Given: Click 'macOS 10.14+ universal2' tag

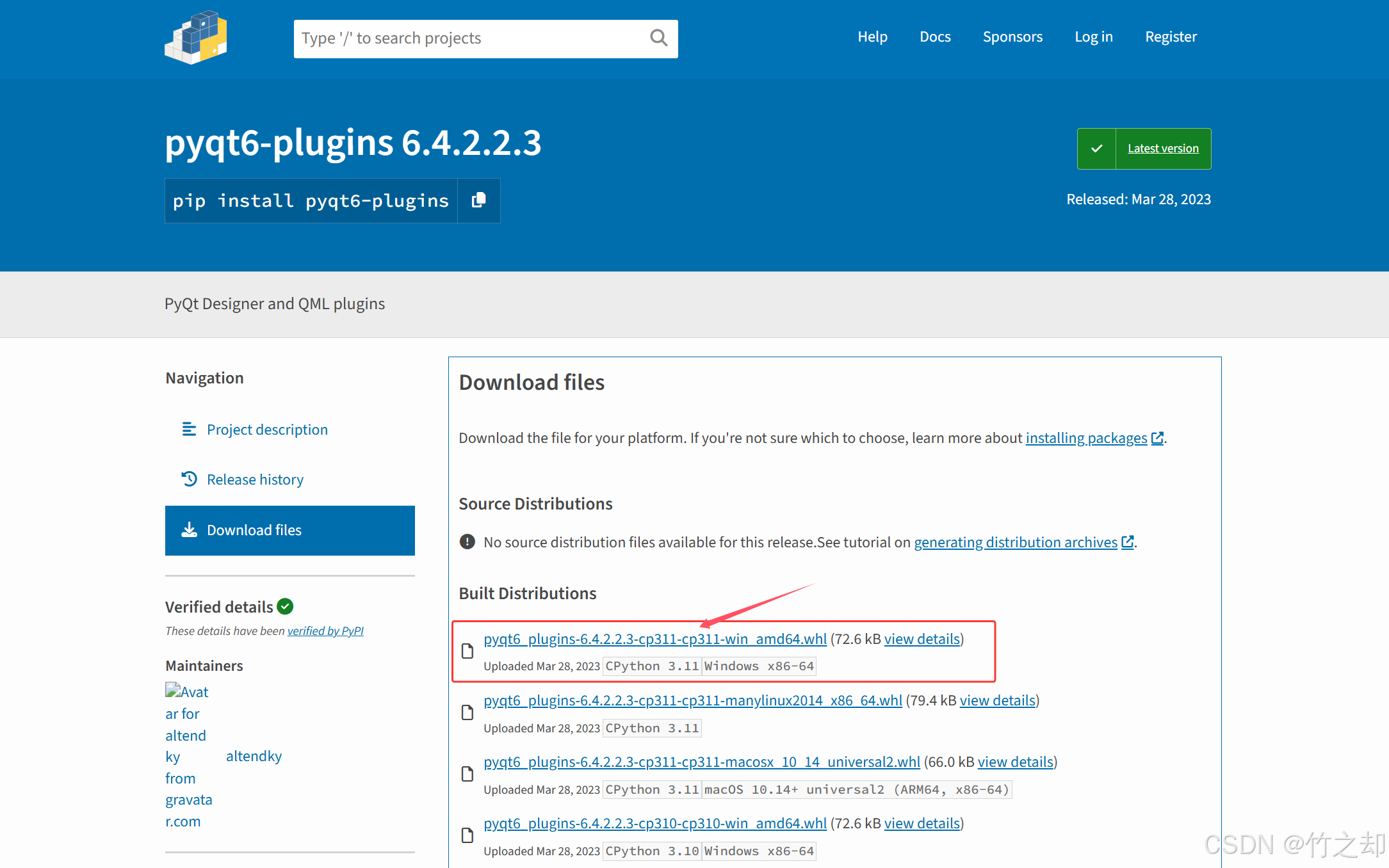Looking at the screenshot, I should [857, 789].
